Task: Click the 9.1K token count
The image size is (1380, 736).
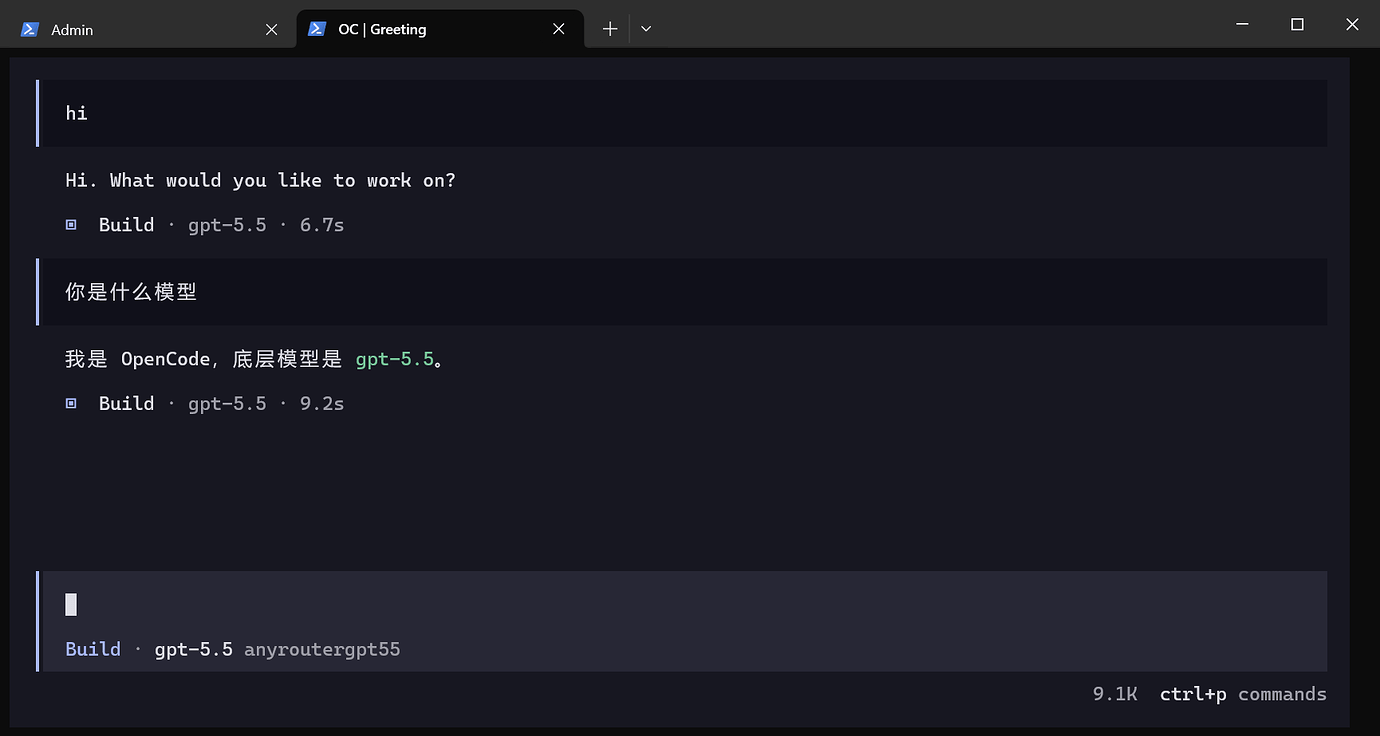Action: tap(1115, 694)
